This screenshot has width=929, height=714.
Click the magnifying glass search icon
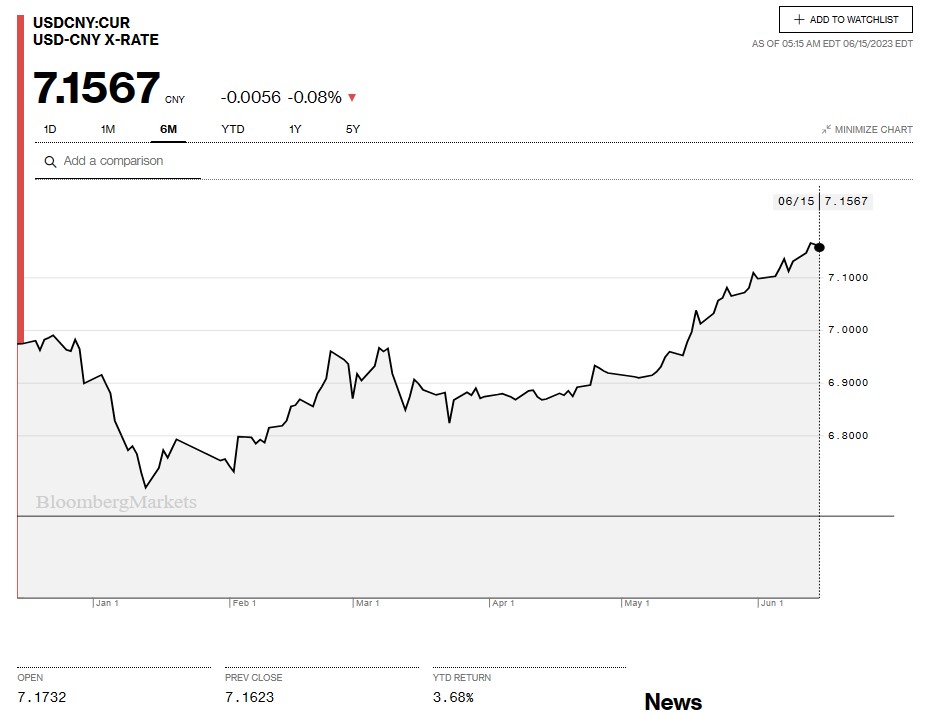[x=49, y=162]
